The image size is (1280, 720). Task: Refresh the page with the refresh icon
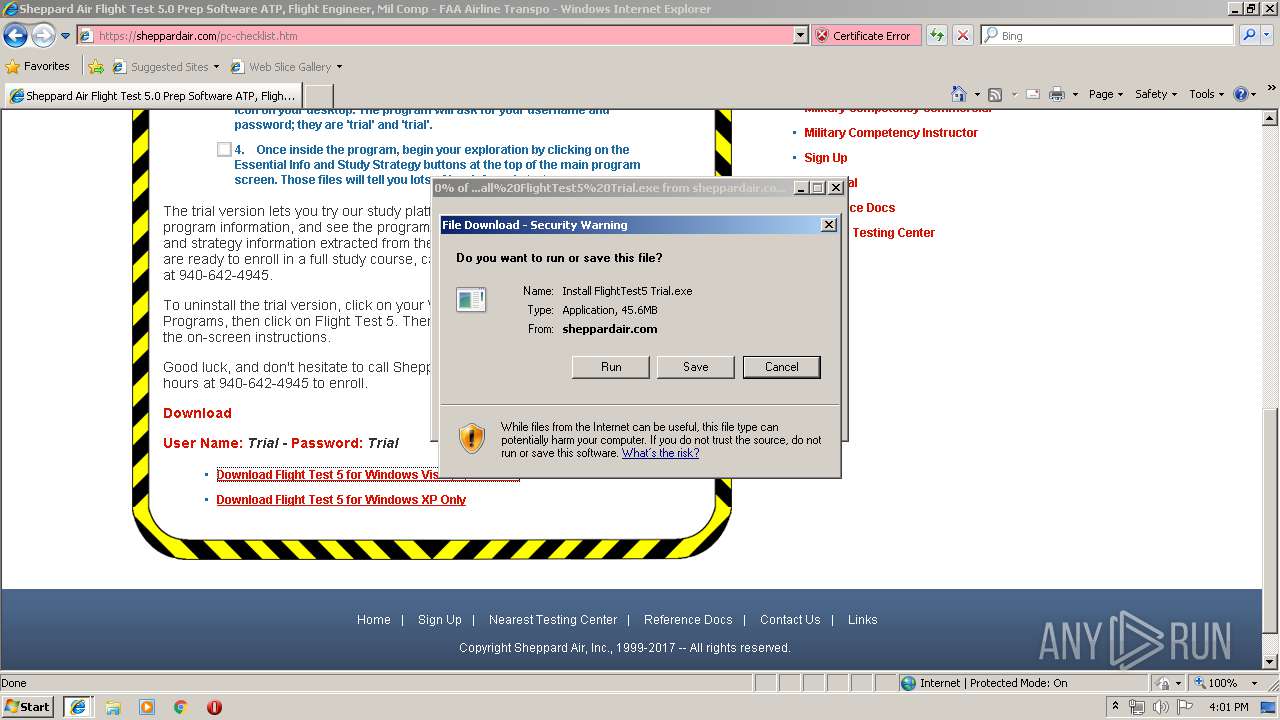click(936, 35)
